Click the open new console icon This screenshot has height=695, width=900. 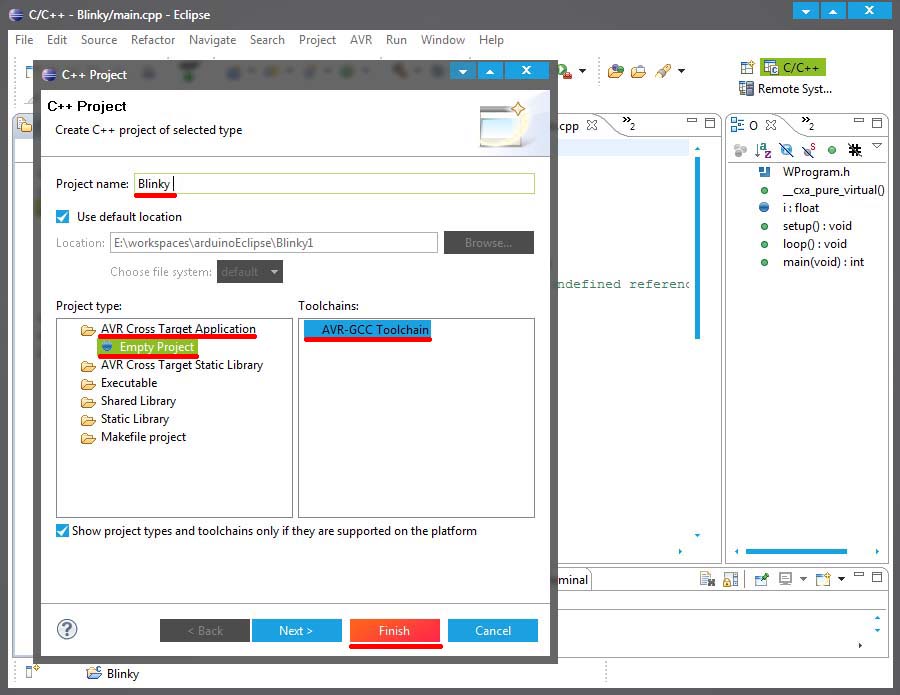click(x=823, y=579)
